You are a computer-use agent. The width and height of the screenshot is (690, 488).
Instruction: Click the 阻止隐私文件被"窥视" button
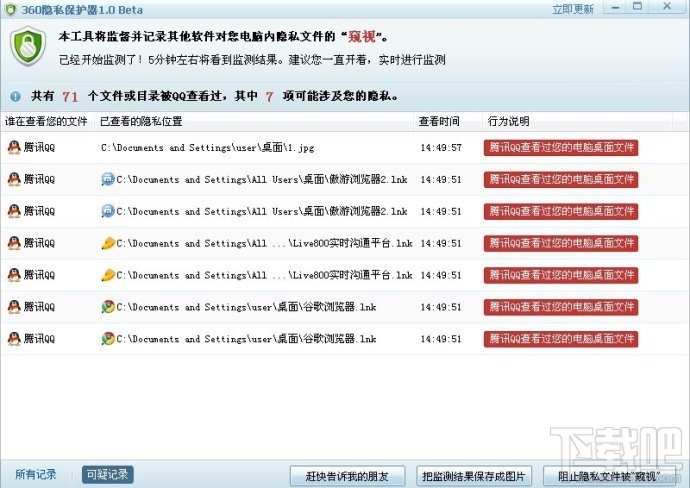(609, 476)
